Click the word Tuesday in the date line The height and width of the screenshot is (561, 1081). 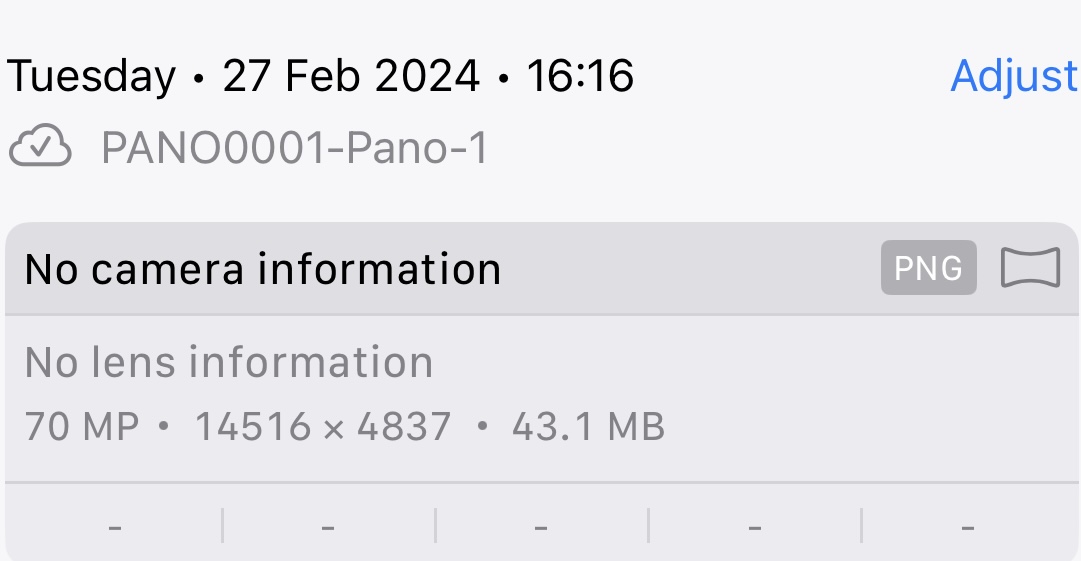point(92,76)
